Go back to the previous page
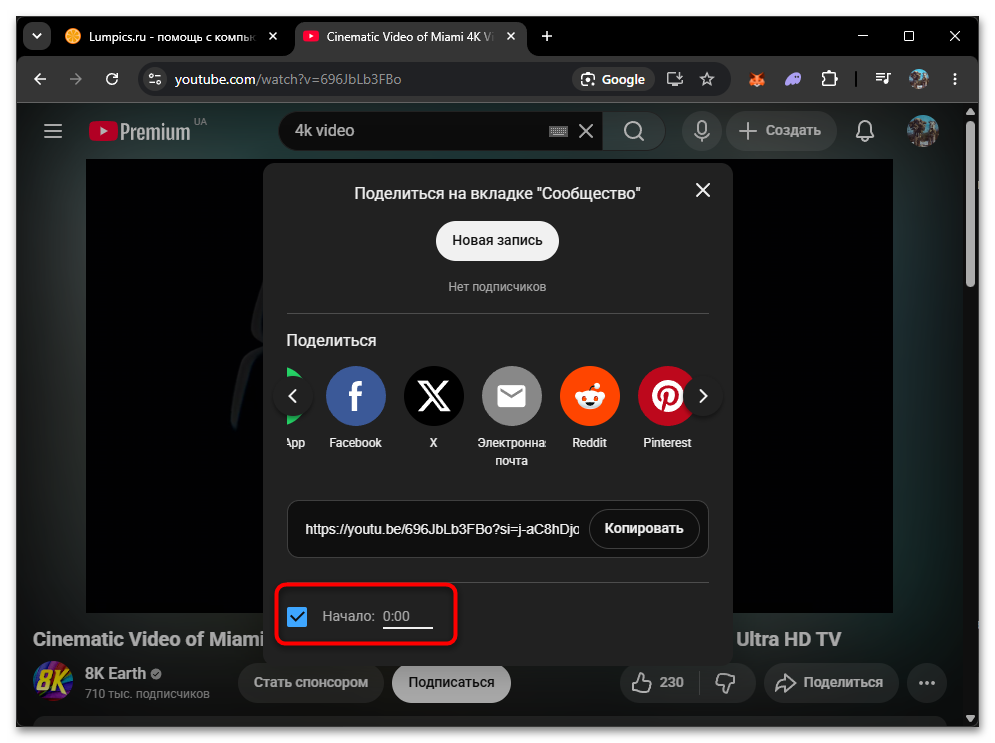The image size is (995, 743). point(40,79)
